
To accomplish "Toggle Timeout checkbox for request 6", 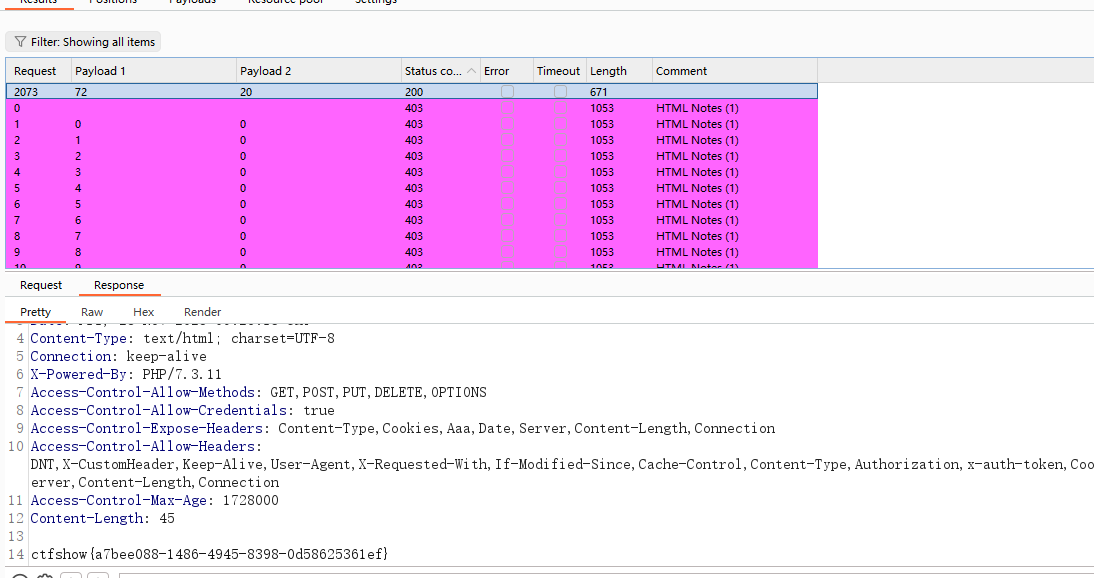I will tap(560, 204).
